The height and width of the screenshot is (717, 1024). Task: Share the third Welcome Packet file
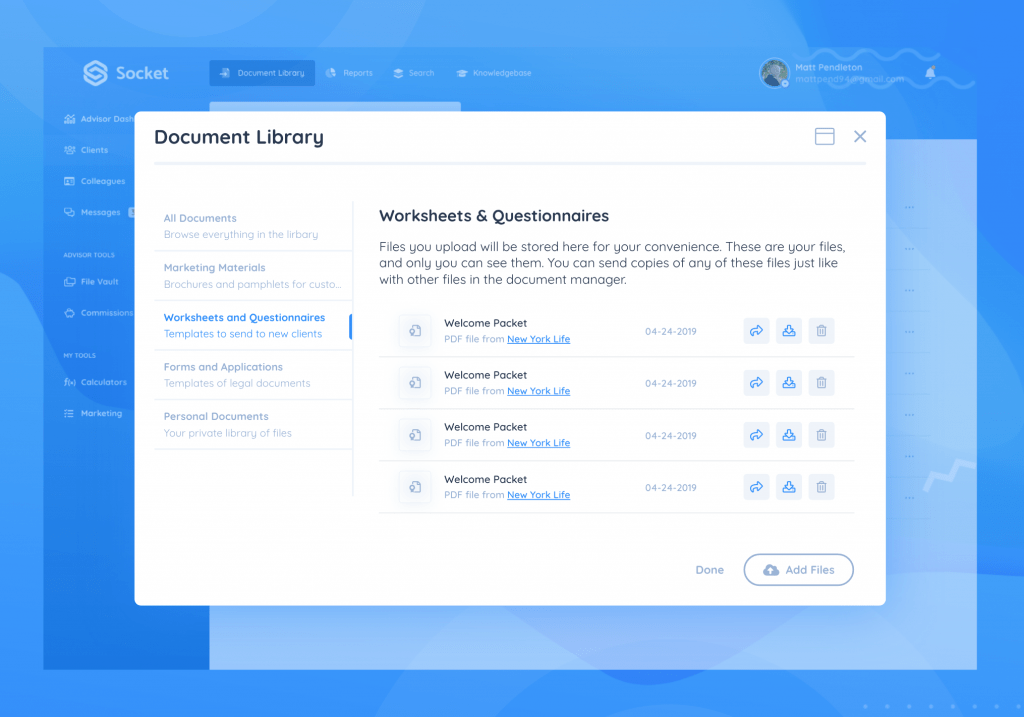756,435
